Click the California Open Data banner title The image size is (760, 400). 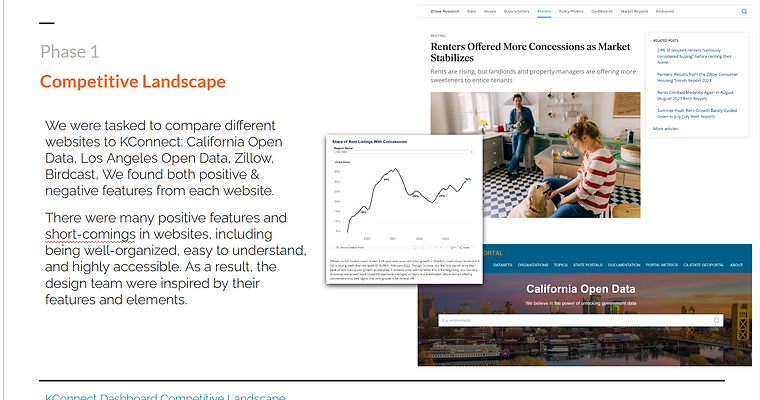coord(581,289)
